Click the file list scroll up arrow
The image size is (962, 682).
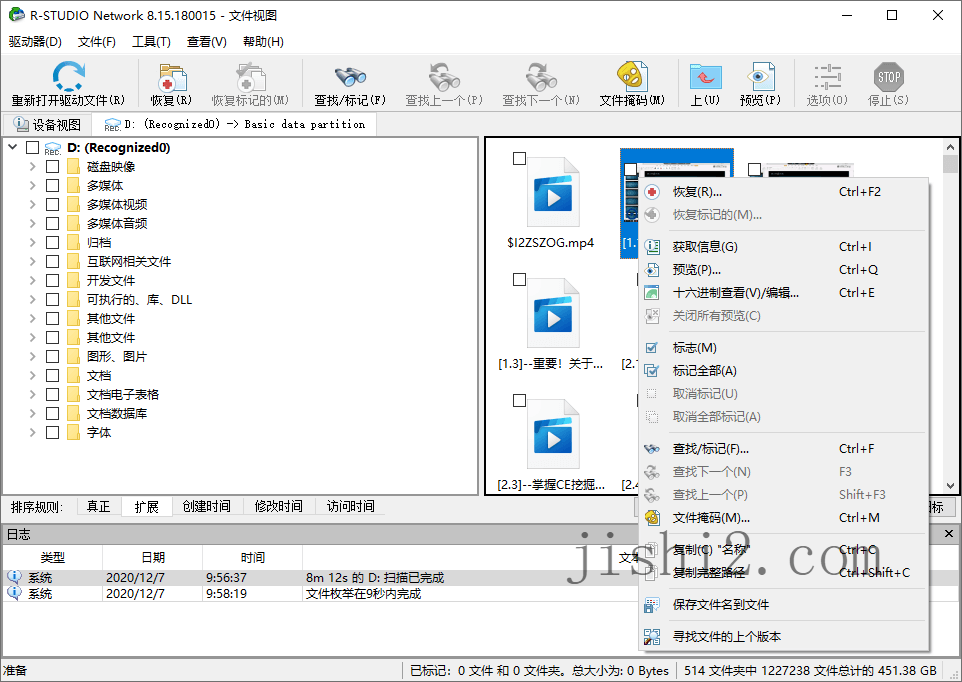950,147
